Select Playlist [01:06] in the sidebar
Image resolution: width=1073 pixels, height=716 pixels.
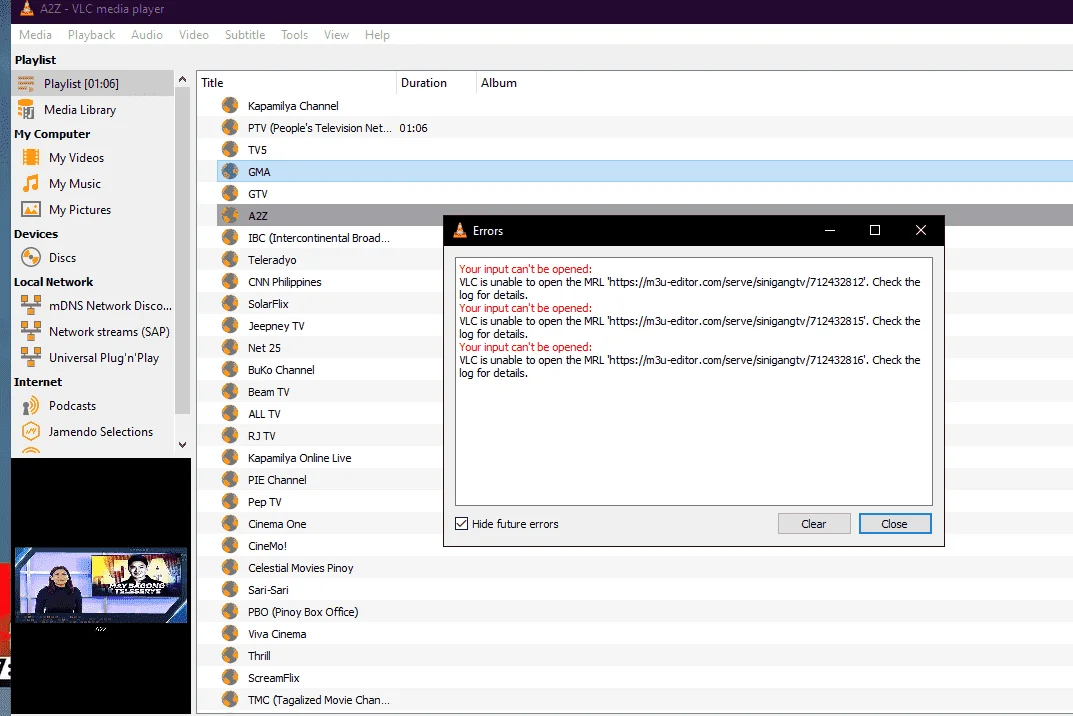[x=92, y=84]
